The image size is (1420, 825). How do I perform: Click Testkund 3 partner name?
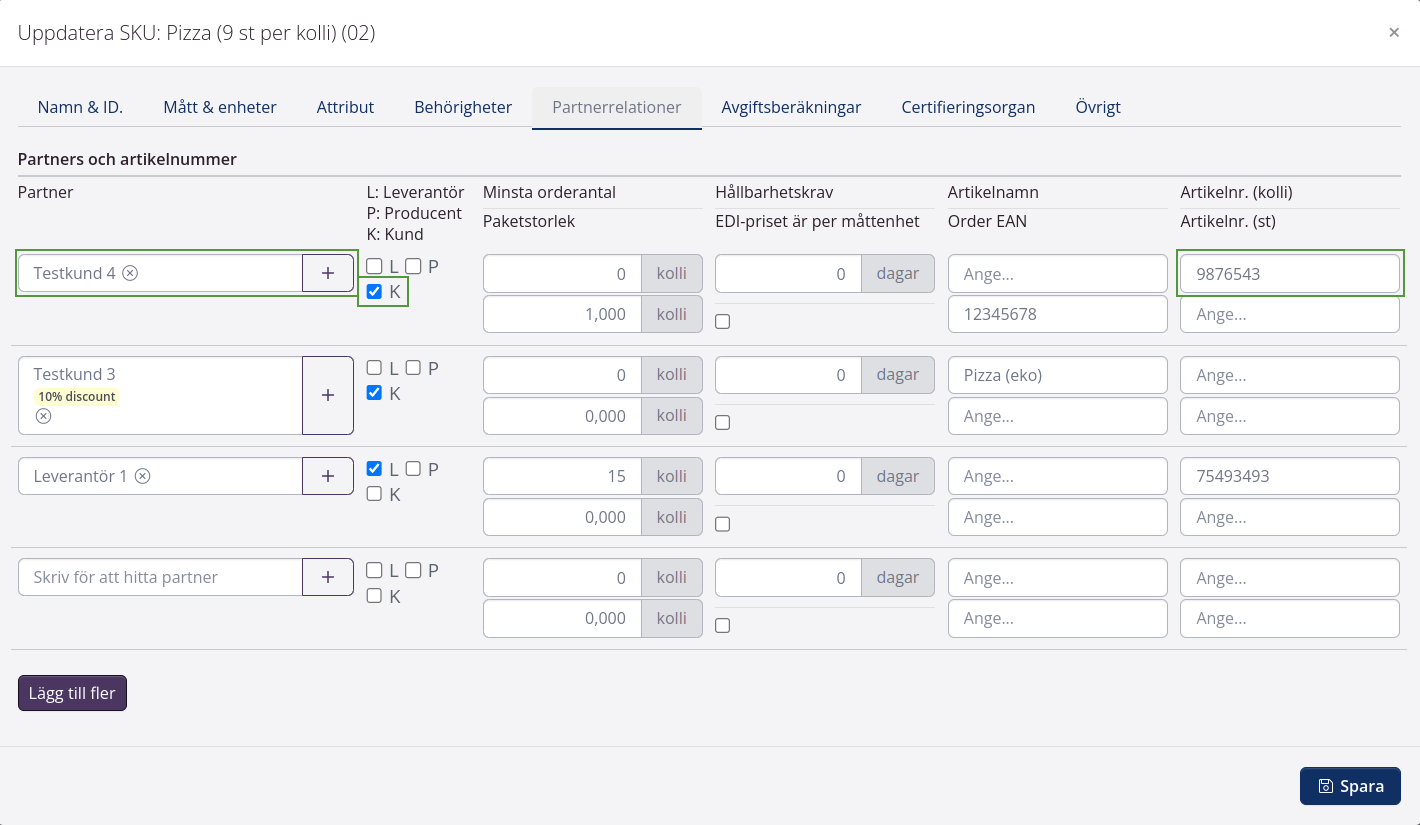click(74, 374)
